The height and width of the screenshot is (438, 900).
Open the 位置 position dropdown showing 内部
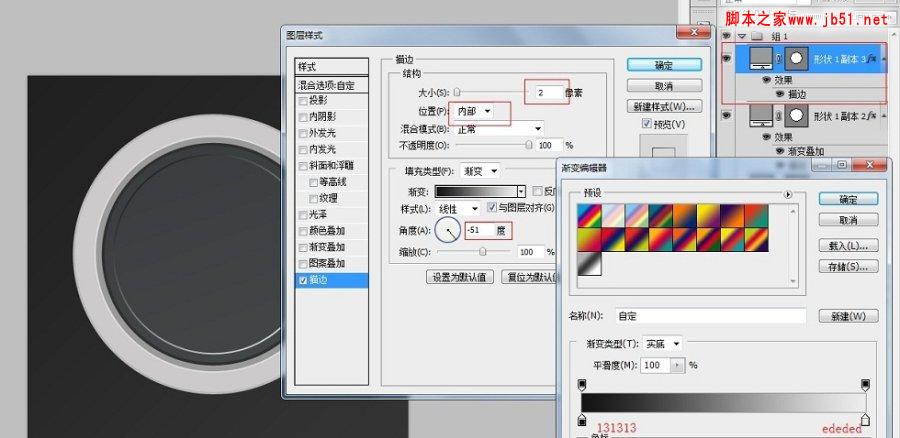(x=474, y=111)
